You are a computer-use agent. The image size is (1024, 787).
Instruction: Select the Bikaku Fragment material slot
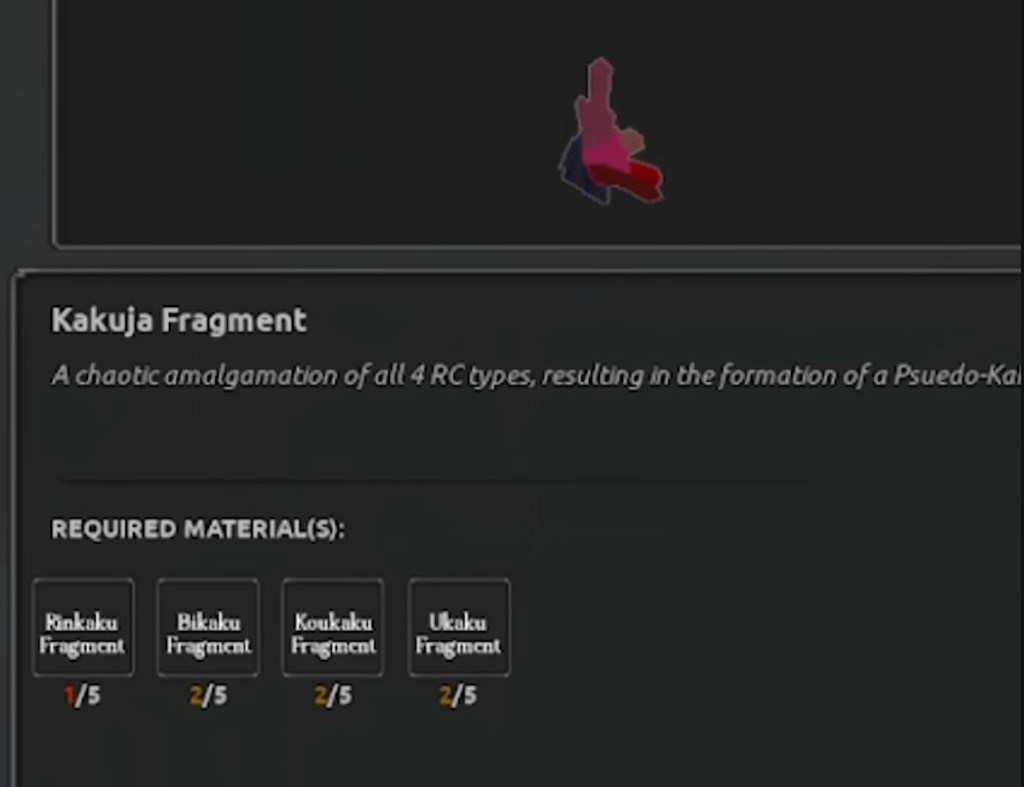pyautogui.click(x=208, y=627)
